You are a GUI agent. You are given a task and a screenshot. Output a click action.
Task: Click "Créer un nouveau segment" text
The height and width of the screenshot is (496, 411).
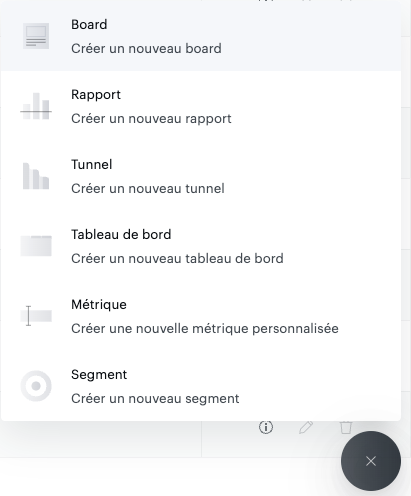(x=155, y=399)
